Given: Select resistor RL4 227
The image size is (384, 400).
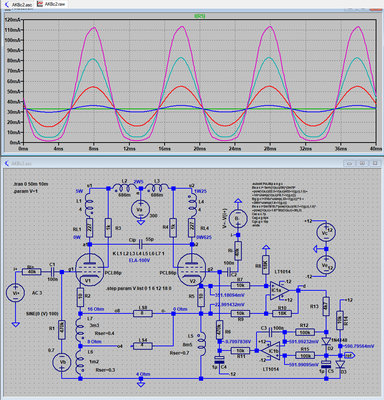Looking at the screenshot, I should (192, 228).
